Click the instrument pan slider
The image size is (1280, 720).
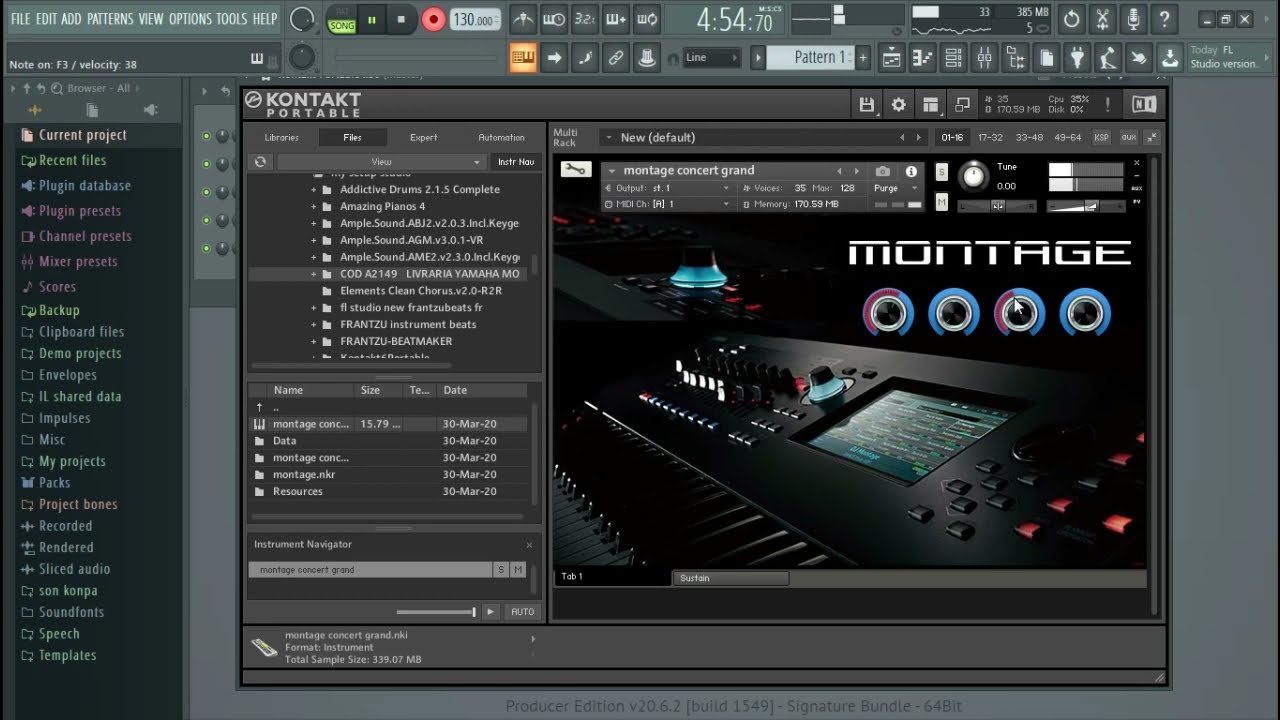point(997,206)
